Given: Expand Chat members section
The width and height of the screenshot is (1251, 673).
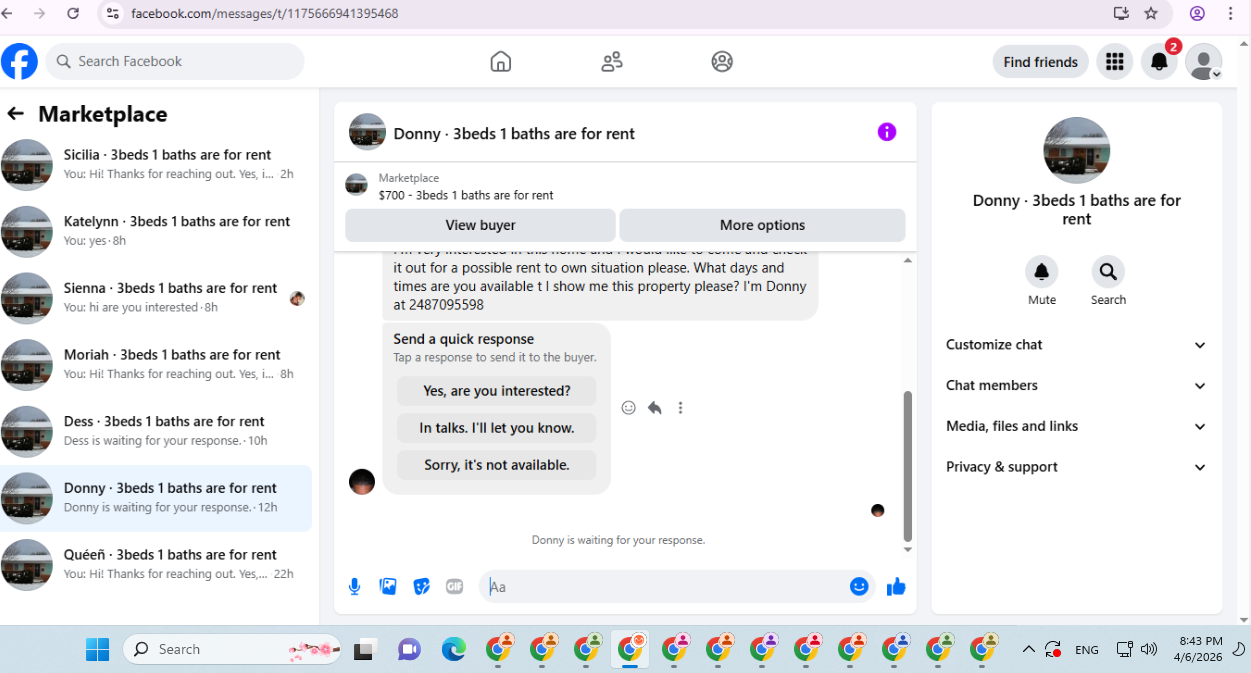Looking at the screenshot, I should coord(1077,386).
